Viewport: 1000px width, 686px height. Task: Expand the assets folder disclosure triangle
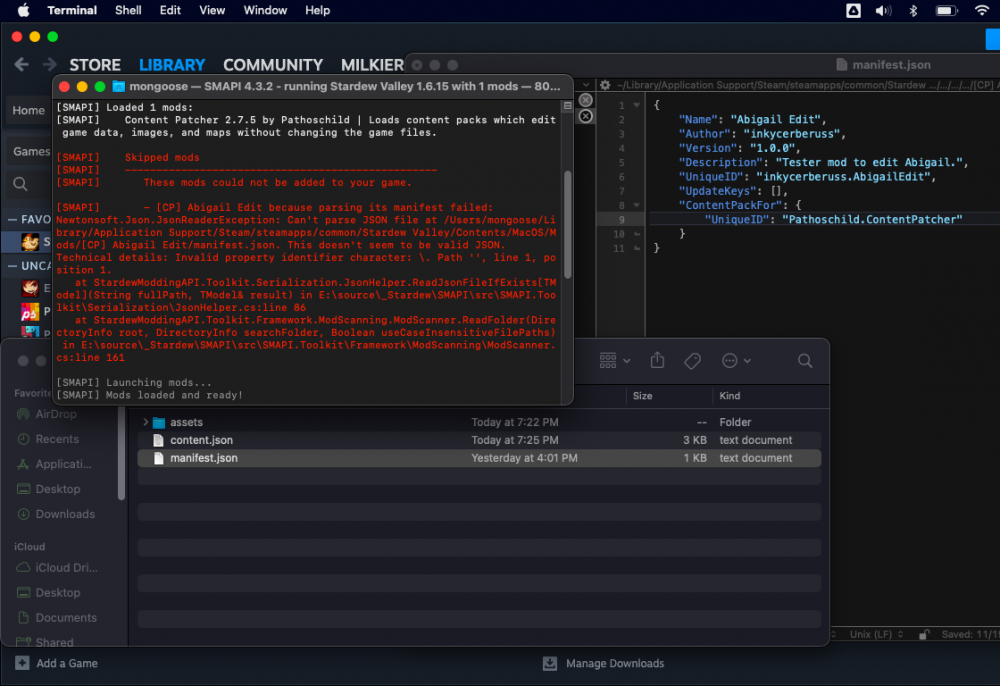coord(146,422)
